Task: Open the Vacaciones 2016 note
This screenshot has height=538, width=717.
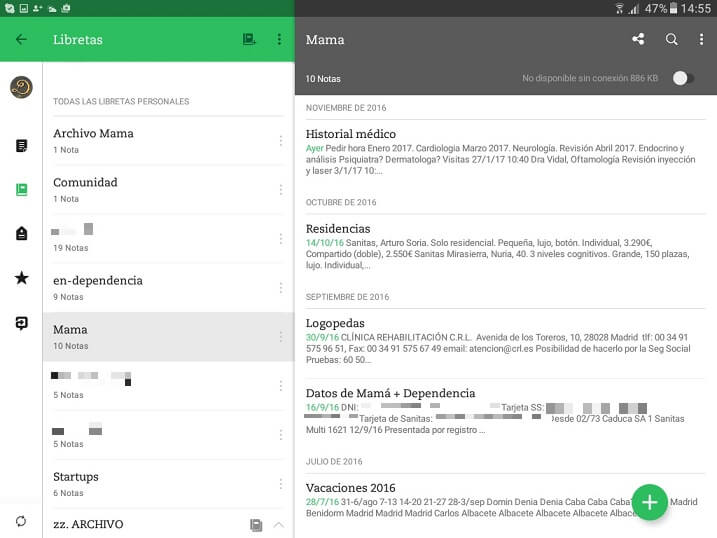Action: coord(506,501)
